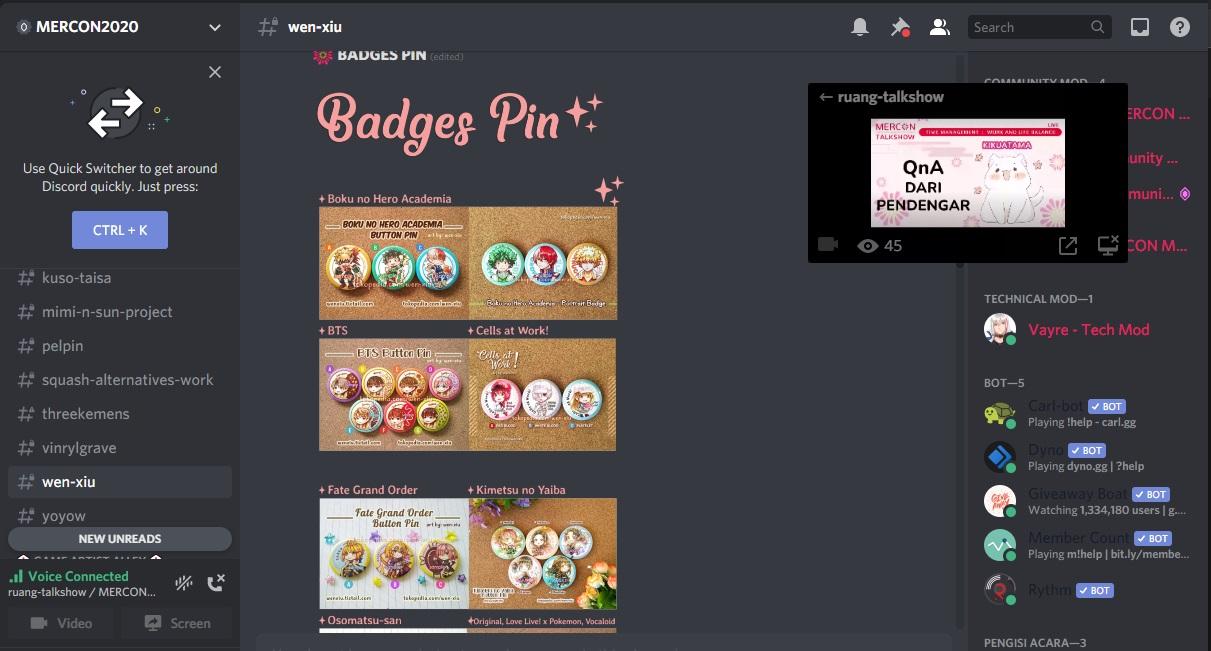Screen dimensions: 1211x651
Task: Open notification settings bell icon
Action: pyautogui.click(x=860, y=27)
